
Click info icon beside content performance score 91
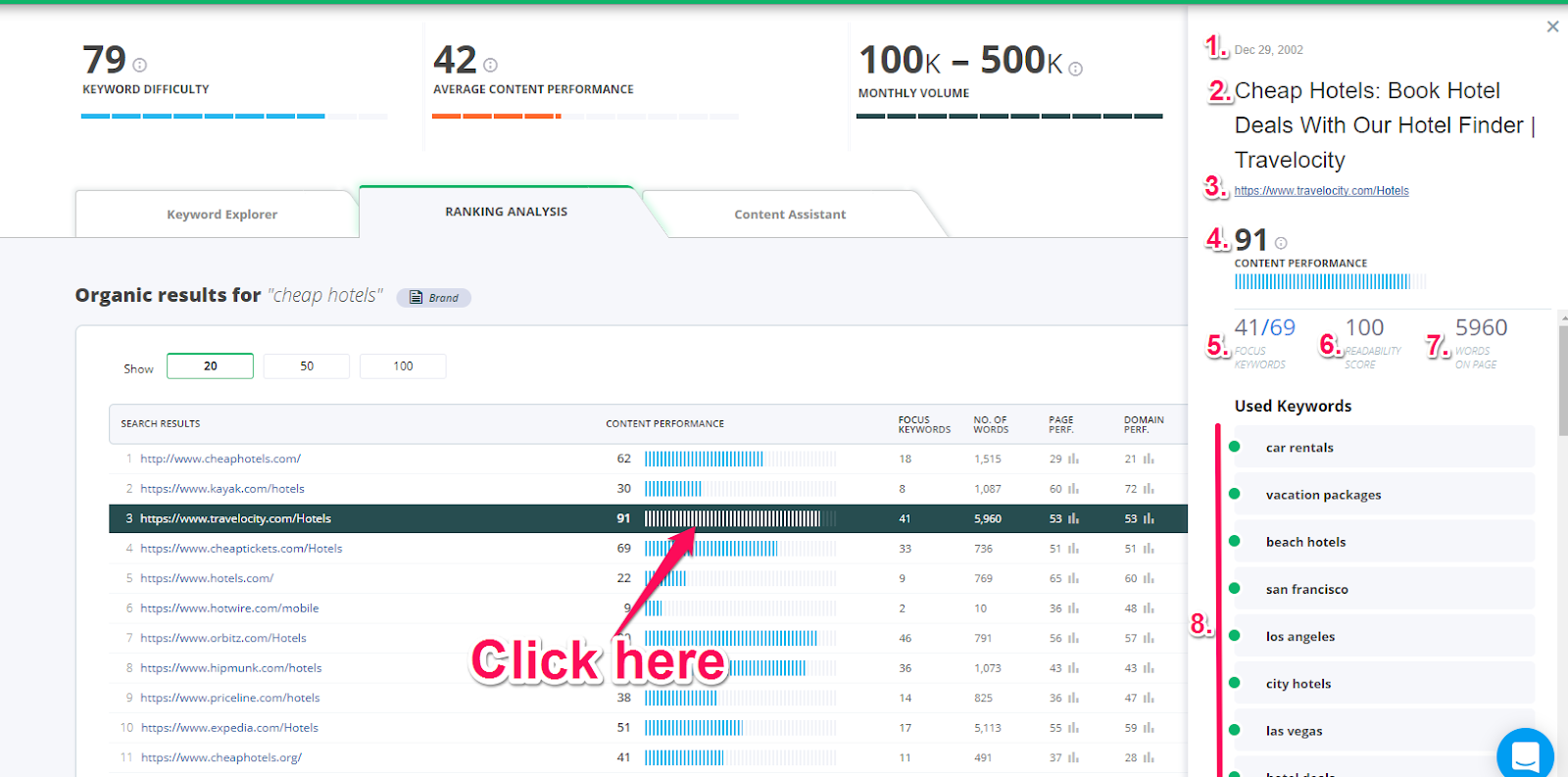(x=1281, y=243)
